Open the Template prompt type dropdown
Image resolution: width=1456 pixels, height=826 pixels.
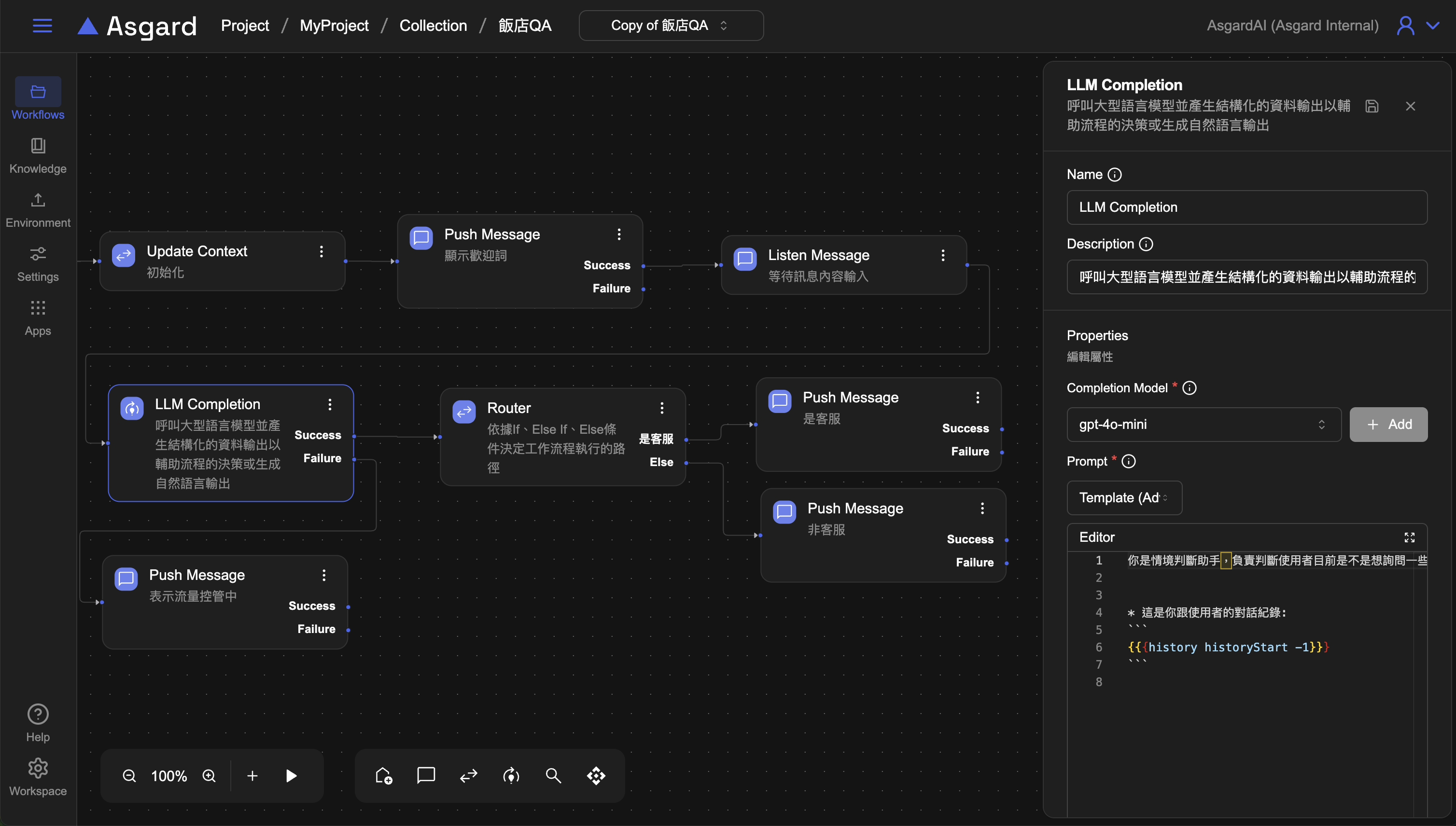[1124, 497]
